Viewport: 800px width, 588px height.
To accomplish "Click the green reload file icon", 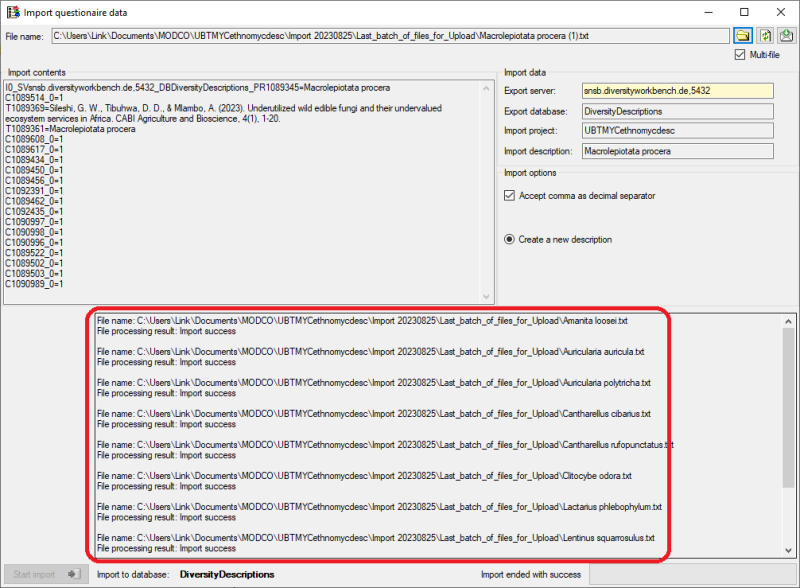I will tap(766, 36).
